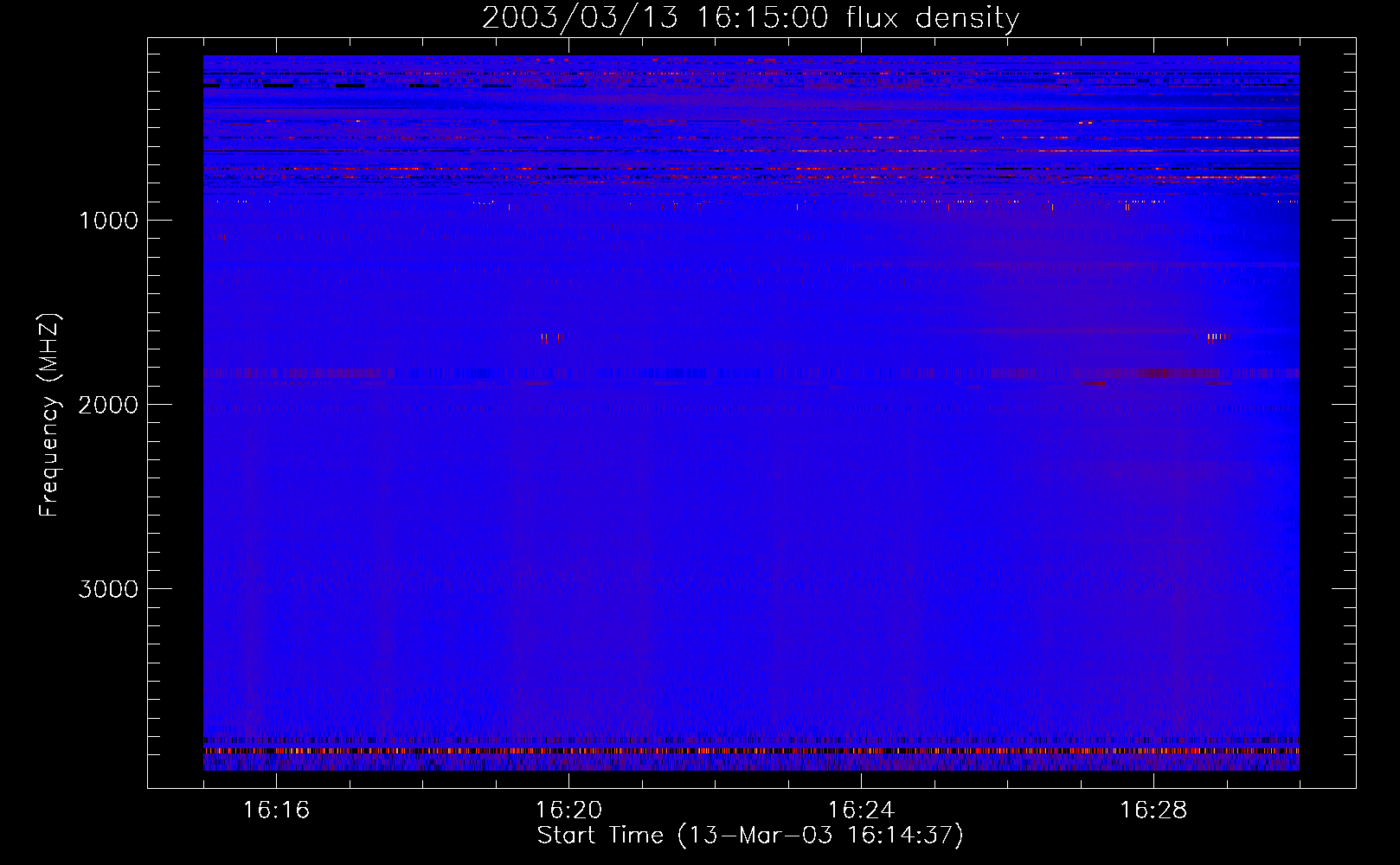1400x865 pixels.
Task: Click the "Start Time (13-Mar-03 16:14:37)" label
Action: [x=750, y=836]
